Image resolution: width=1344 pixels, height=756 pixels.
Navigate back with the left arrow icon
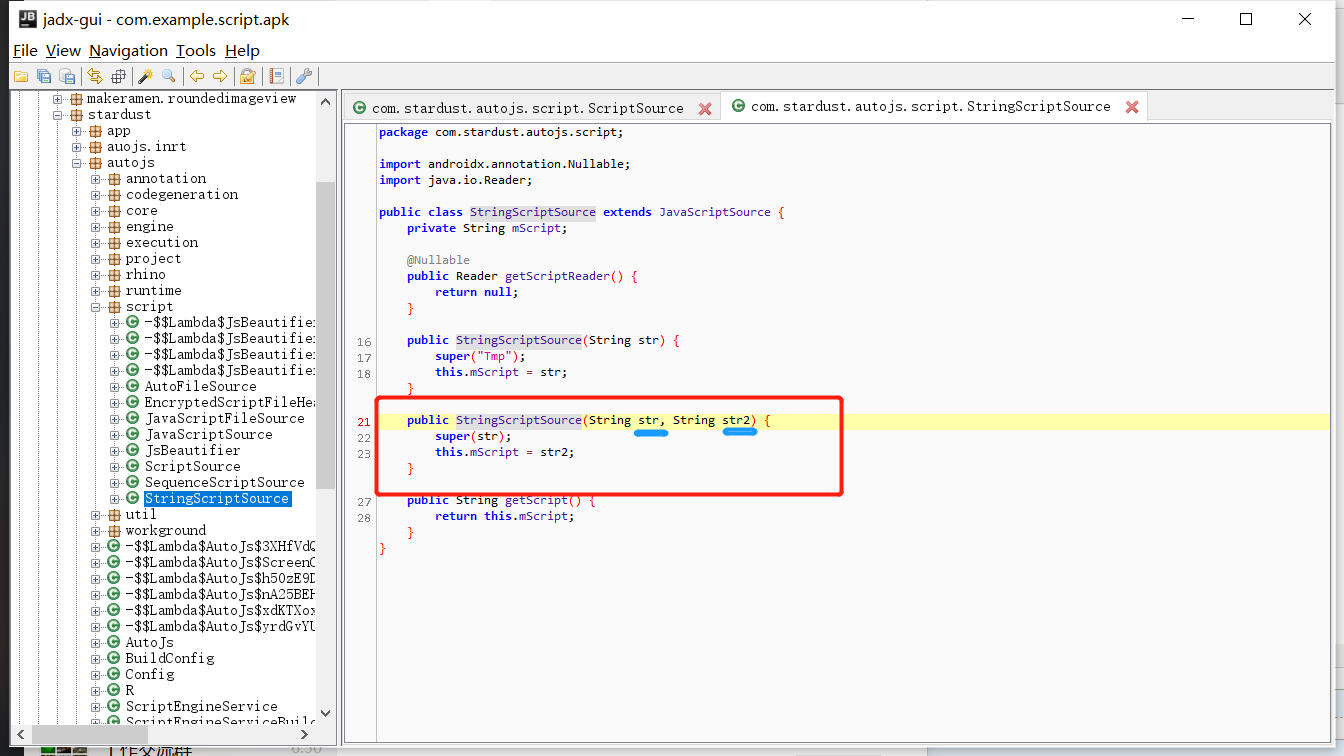click(x=197, y=76)
